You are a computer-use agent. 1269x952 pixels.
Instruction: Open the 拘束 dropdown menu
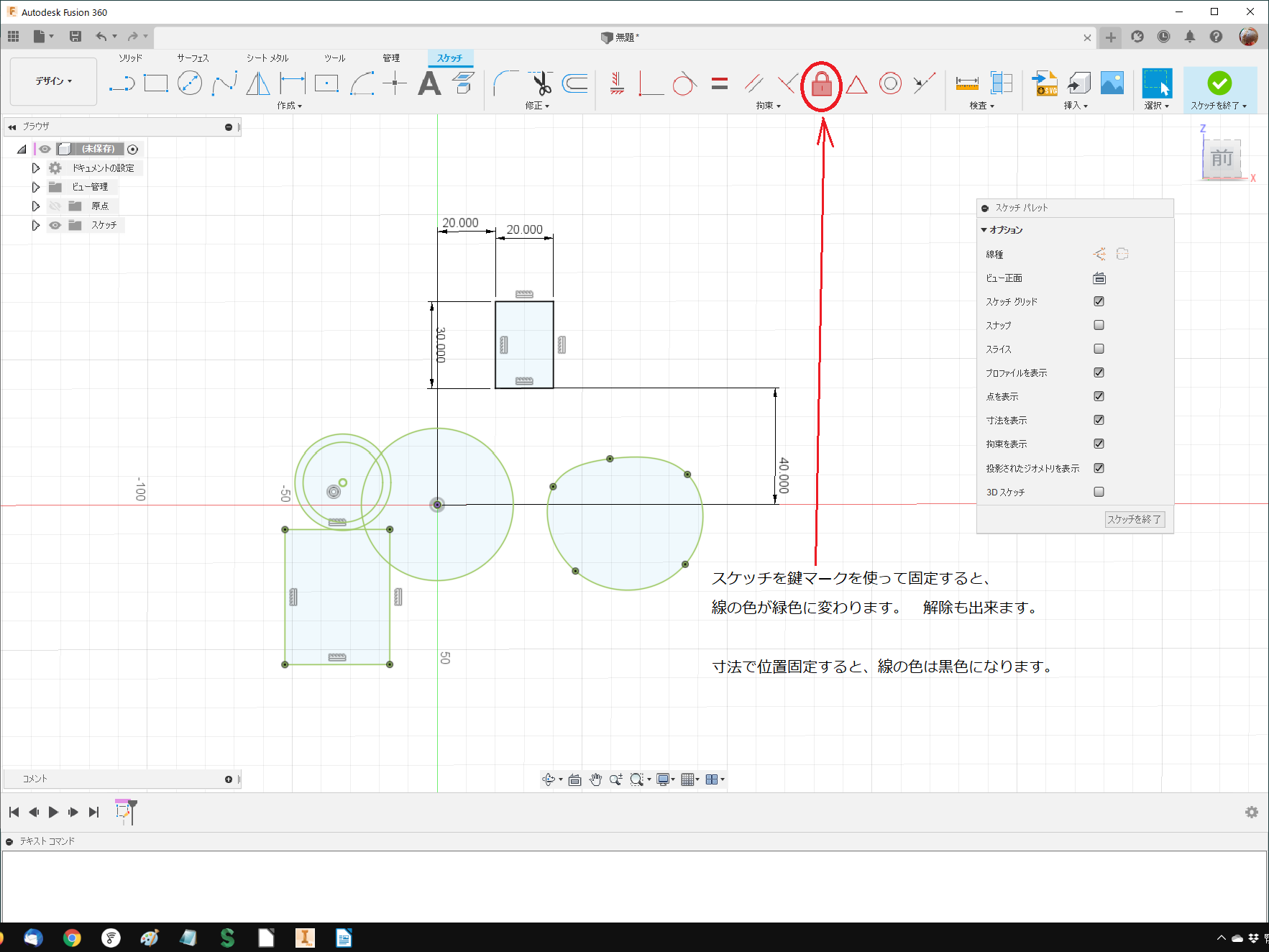coord(768,106)
